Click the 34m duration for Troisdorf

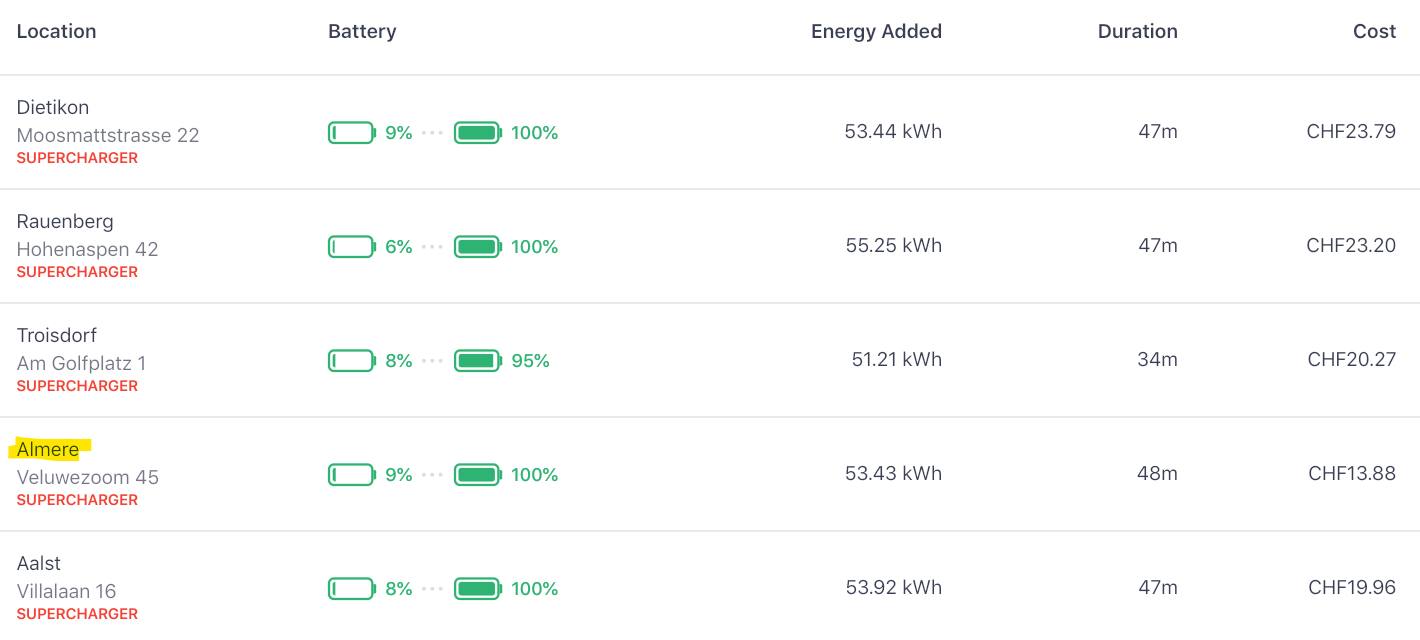[1157, 360]
